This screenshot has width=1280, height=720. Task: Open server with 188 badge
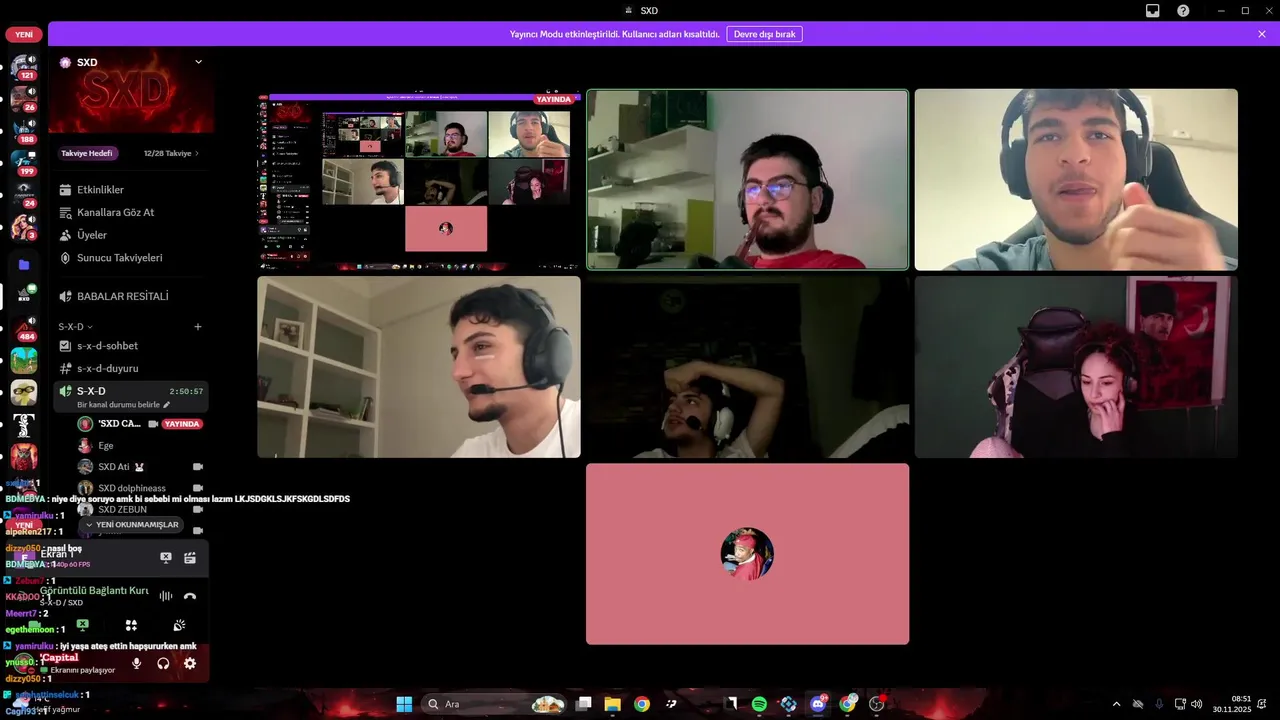click(24, 131)
